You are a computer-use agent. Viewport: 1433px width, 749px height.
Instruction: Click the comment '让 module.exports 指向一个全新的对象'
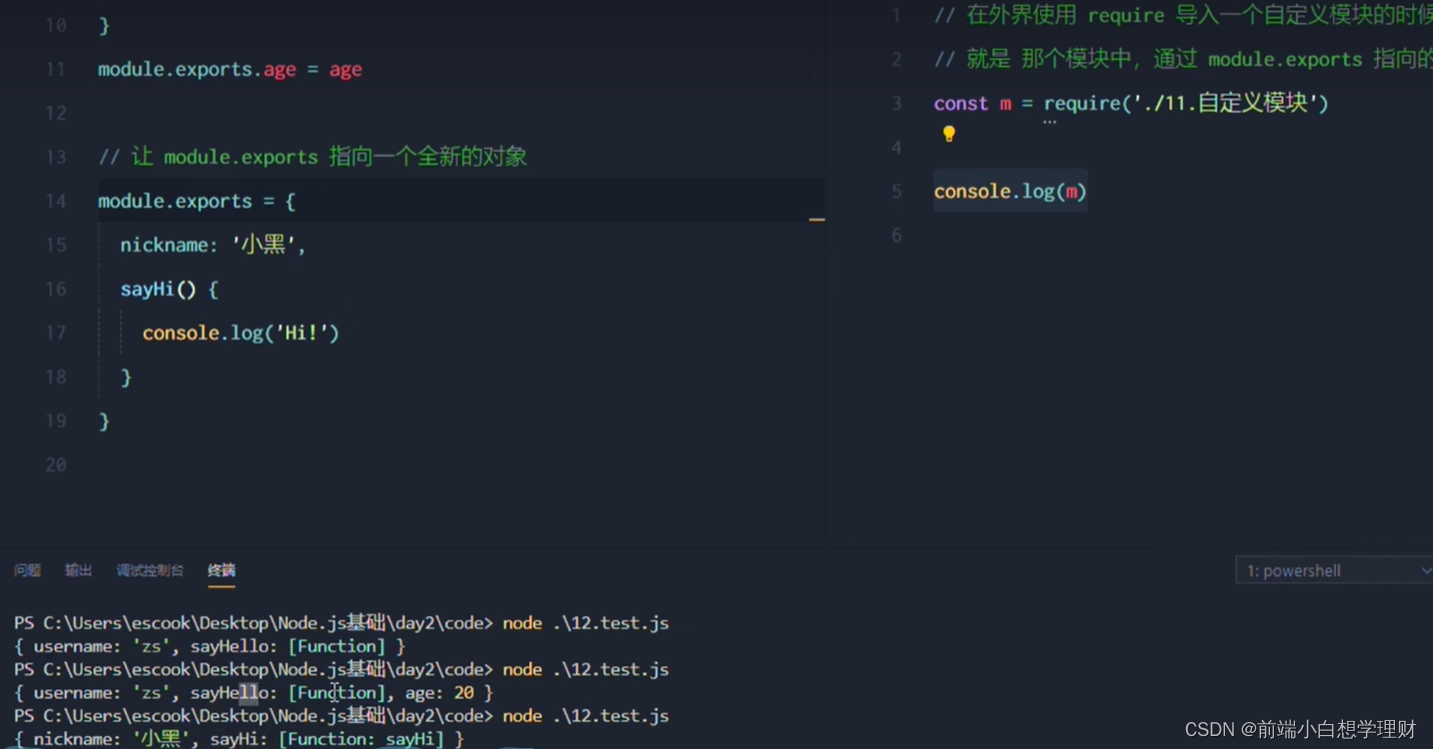click(x=313, y=157)
